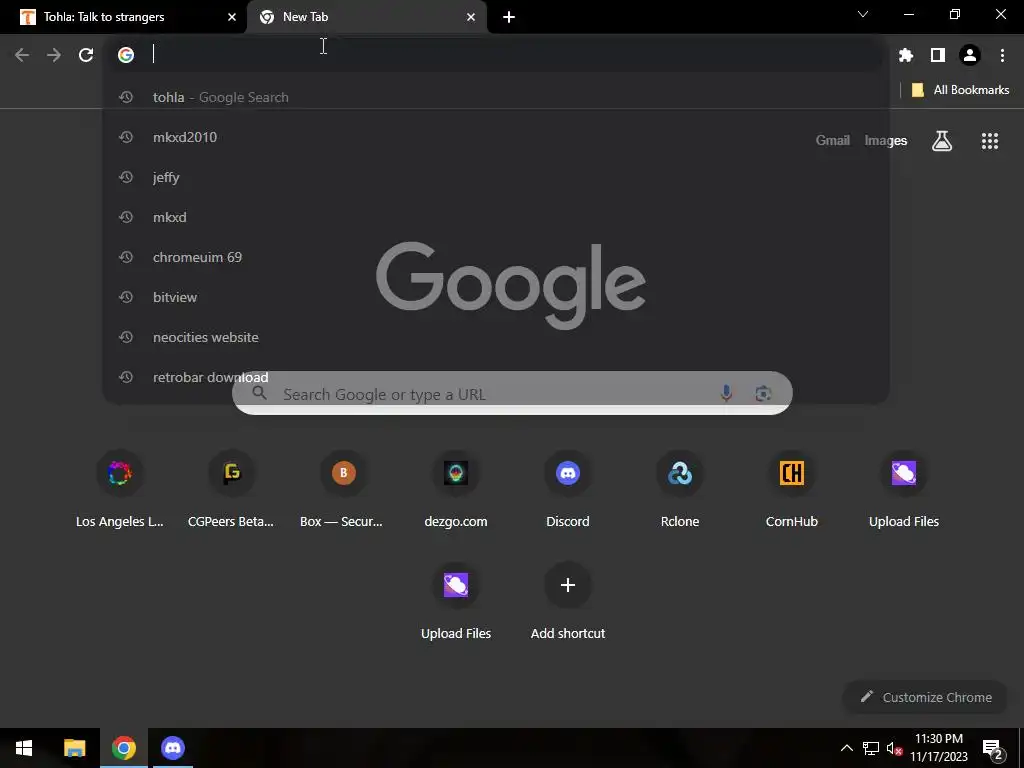
Task: Open the All Bookmarks folder
Action: coord(960,90)
